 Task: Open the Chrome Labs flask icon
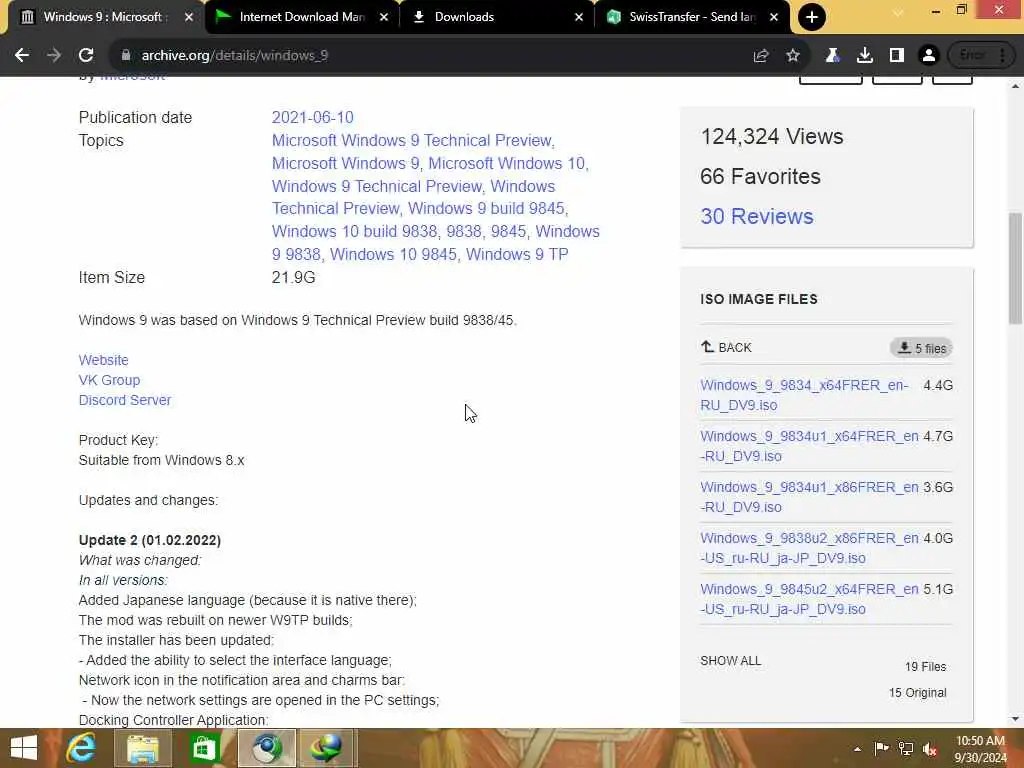point(832,56)
